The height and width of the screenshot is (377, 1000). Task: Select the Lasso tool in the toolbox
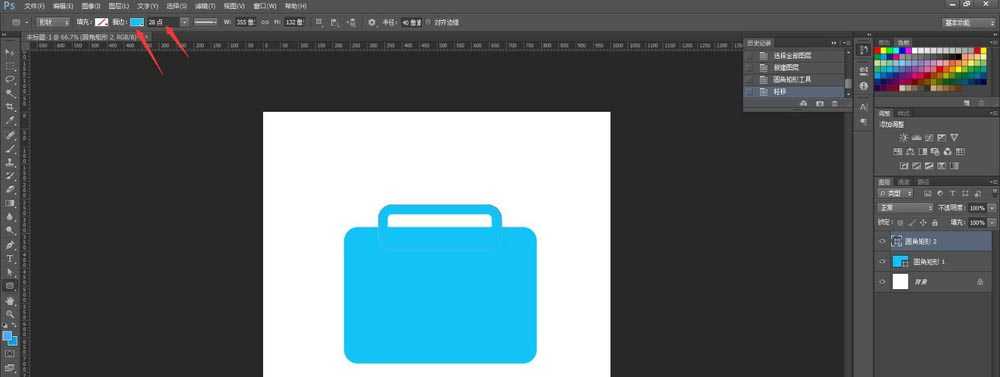10,80
